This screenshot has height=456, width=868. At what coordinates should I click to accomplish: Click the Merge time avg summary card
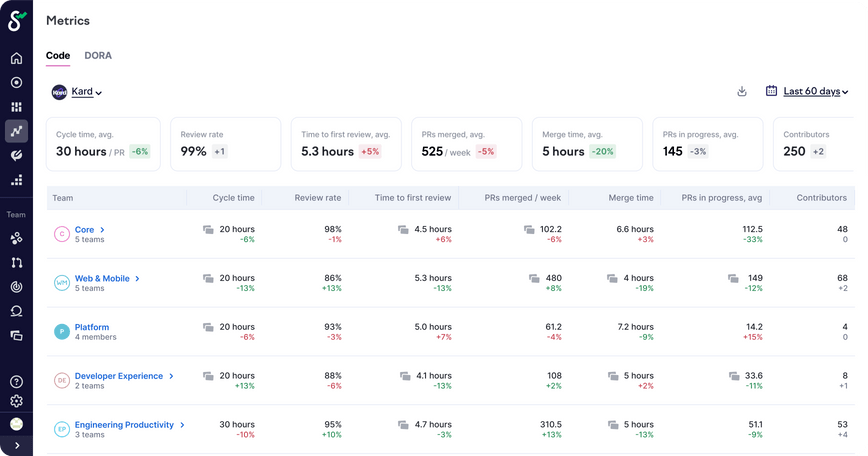tap(587, 144)
